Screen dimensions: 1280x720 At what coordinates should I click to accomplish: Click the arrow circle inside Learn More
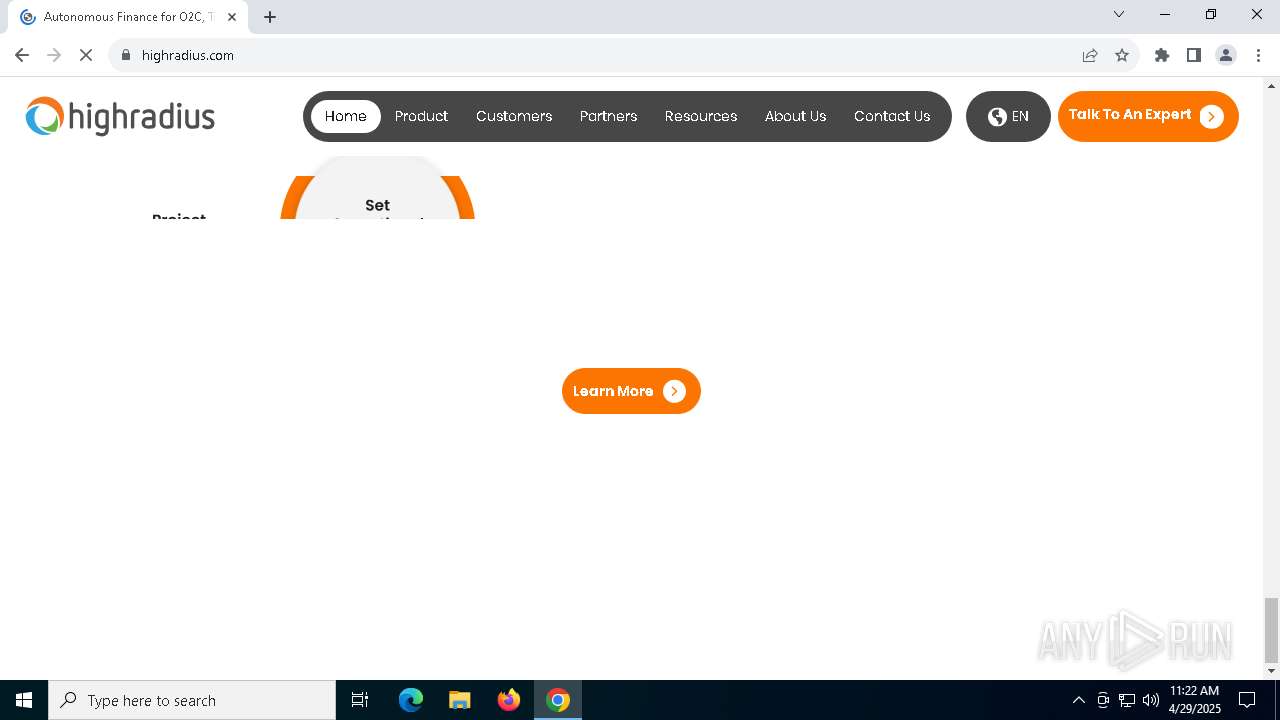click(675, 391)
